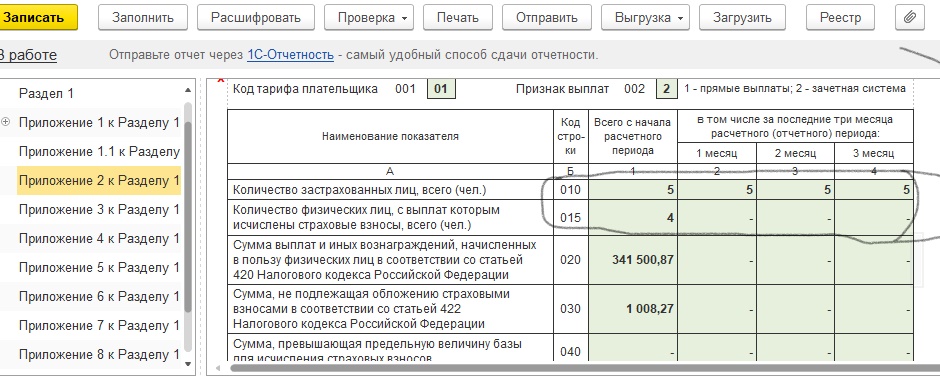The width and height of the screenshot is (940, 378).
Task: Select Приложение 1.1 к Разделу in list
Action: [99, 152]
